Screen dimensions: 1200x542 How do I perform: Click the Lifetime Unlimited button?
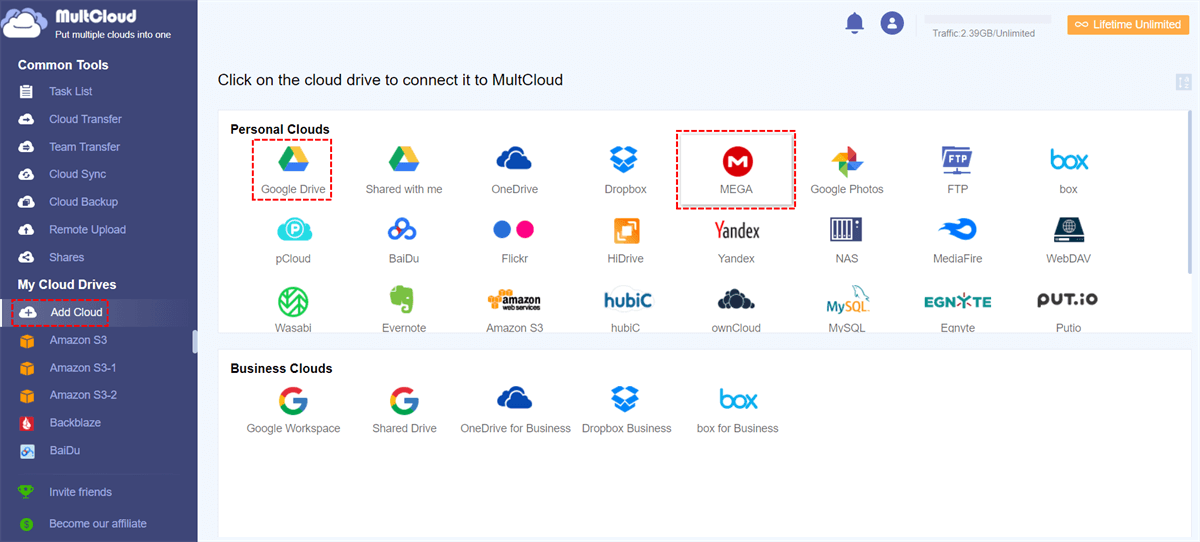[1127, 24]
